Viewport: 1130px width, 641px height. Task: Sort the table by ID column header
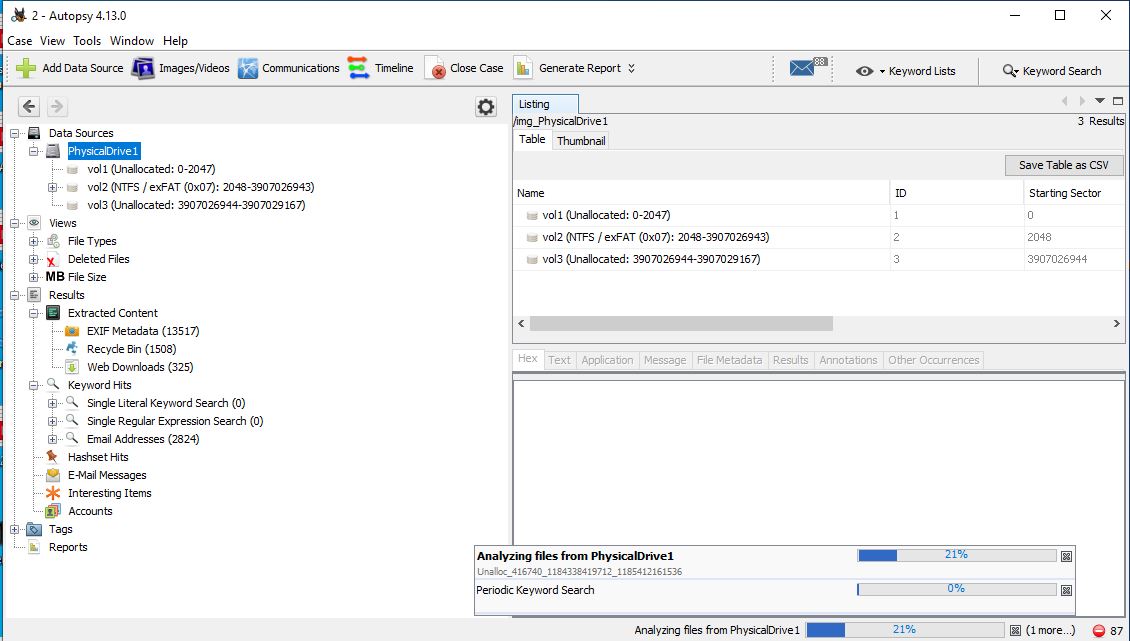[956, 193]
